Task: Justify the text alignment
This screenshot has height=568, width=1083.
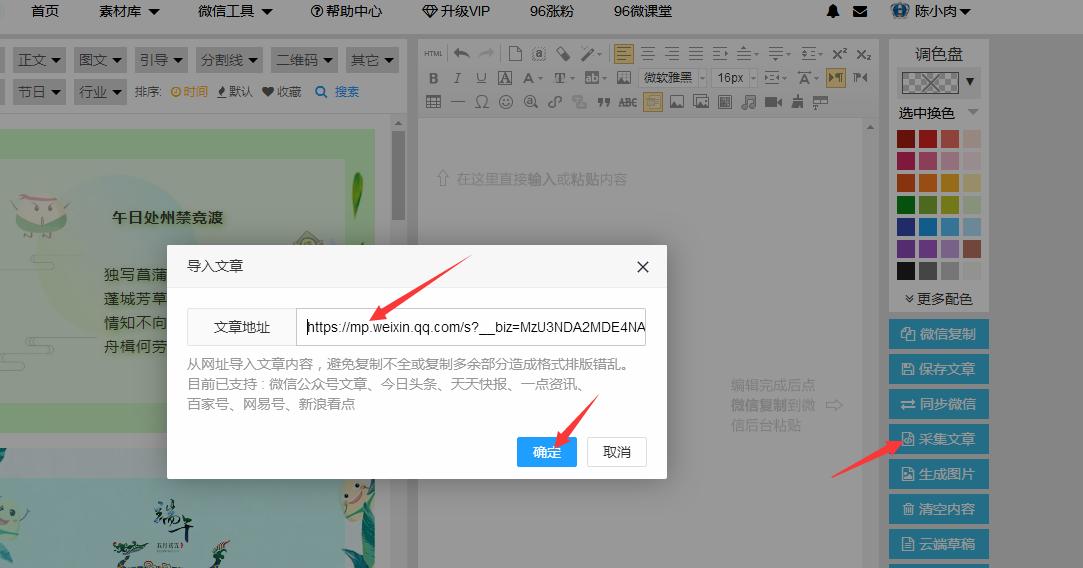Action: pos(696,53)
